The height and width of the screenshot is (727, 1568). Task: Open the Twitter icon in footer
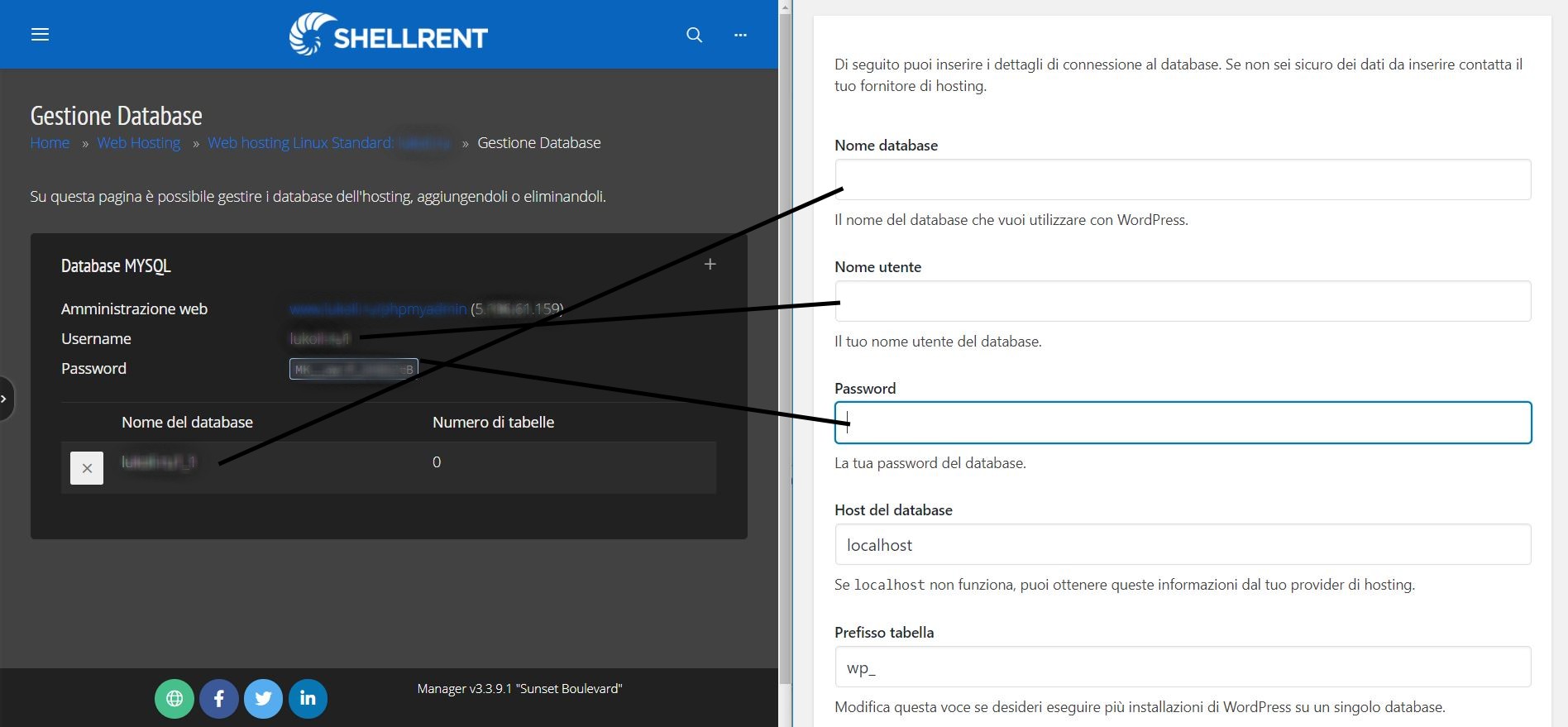263,698
